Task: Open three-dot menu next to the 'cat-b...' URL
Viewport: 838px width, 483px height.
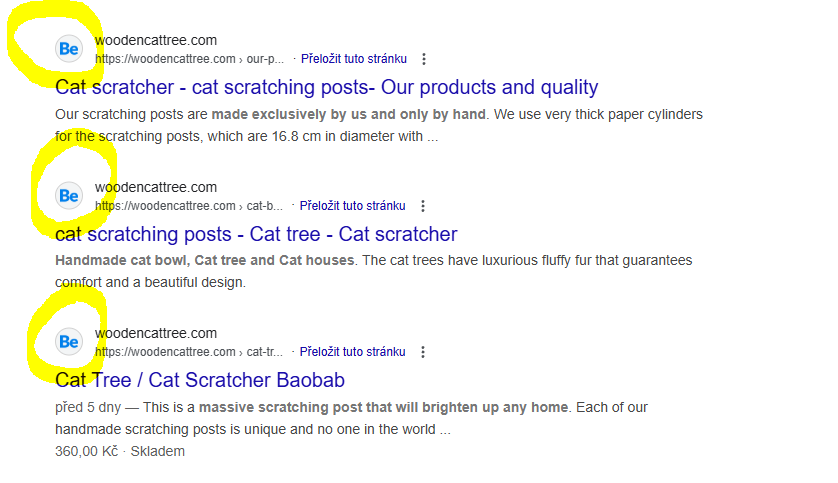Action: click(423, 206)
